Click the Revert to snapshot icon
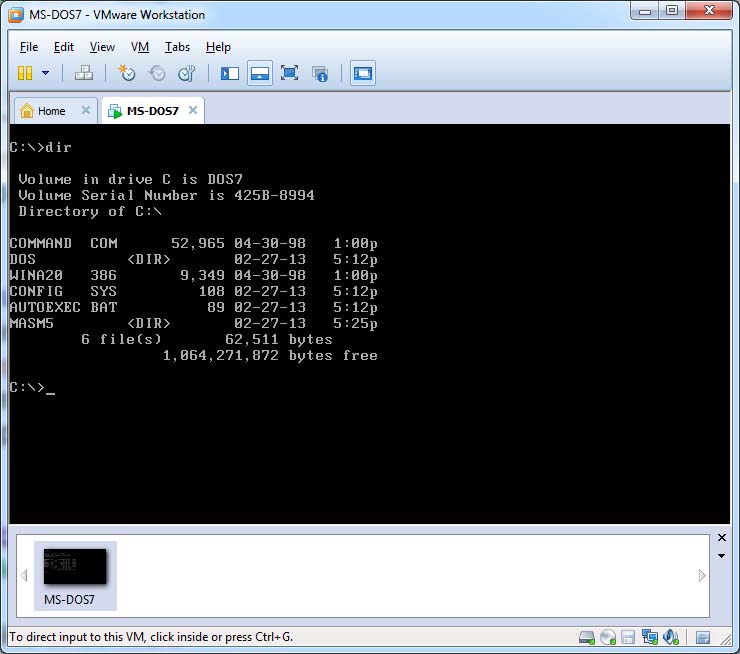The height and width of the screenshot is (654, 740). 157,73
